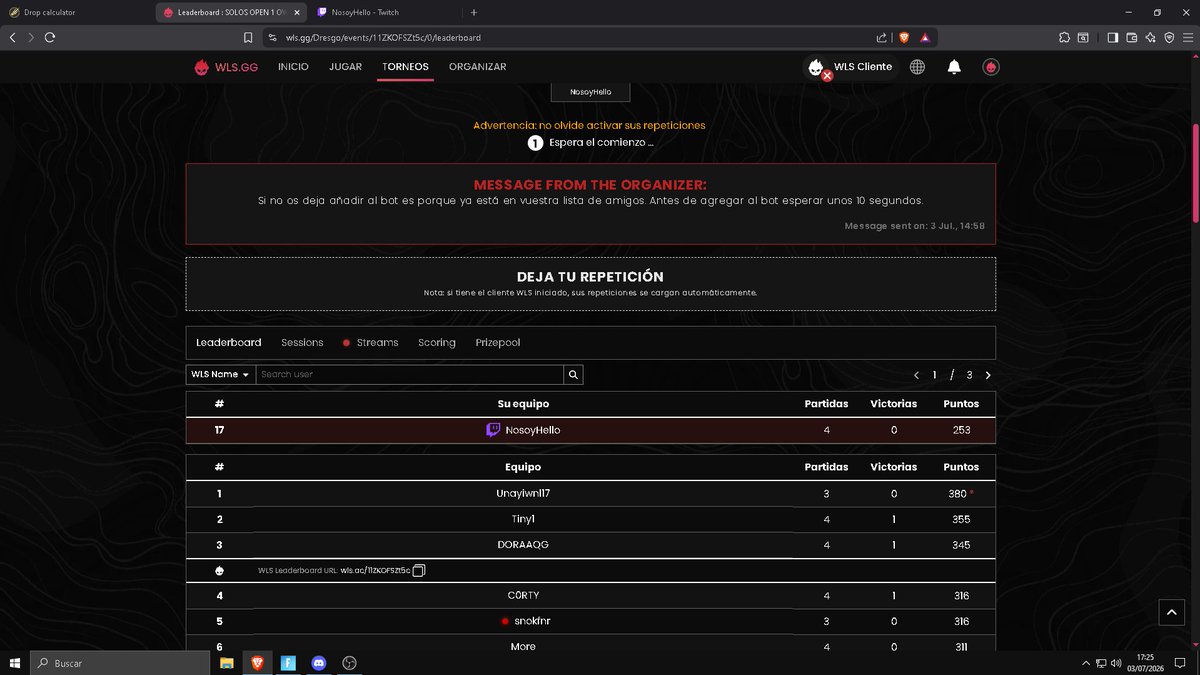Click NosoyHello in Su equipo row
This screenshot has width=1200, height=675.
(x=533, y=430)
